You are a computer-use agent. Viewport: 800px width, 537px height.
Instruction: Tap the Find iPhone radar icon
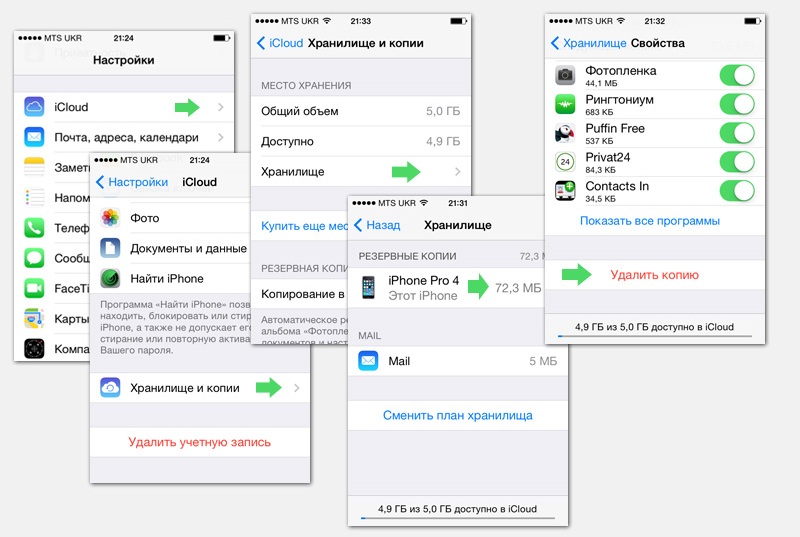tap(110, 278)
